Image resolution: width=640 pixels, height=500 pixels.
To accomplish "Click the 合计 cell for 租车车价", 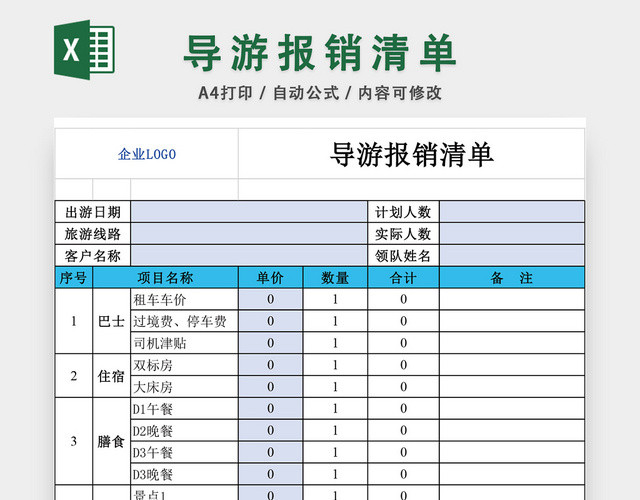I will [x=403, y=300].
